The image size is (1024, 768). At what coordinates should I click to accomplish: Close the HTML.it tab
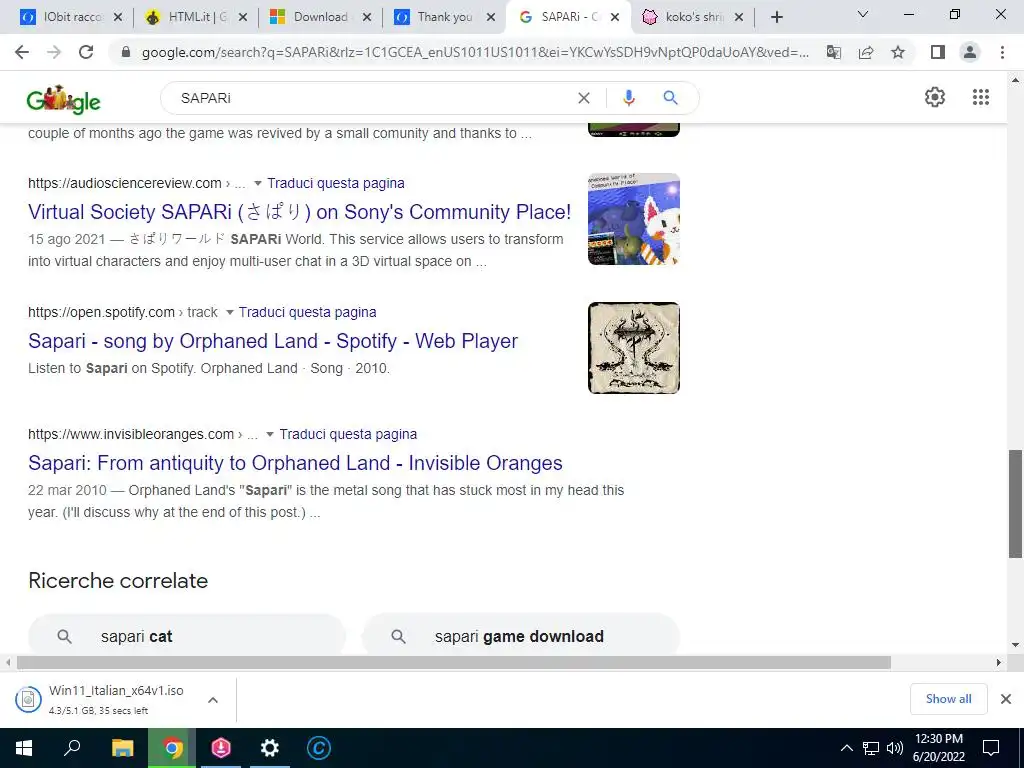243,18
